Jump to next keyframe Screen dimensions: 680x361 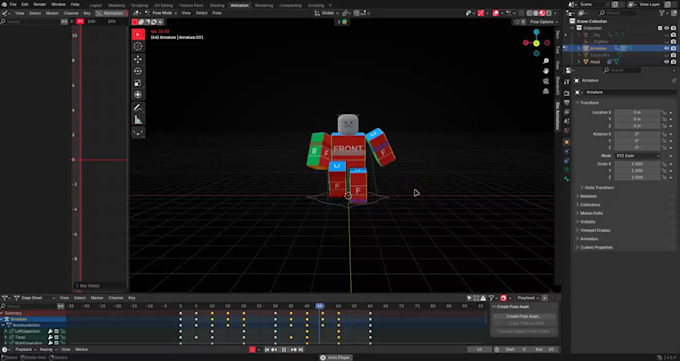tap(294, 349)
